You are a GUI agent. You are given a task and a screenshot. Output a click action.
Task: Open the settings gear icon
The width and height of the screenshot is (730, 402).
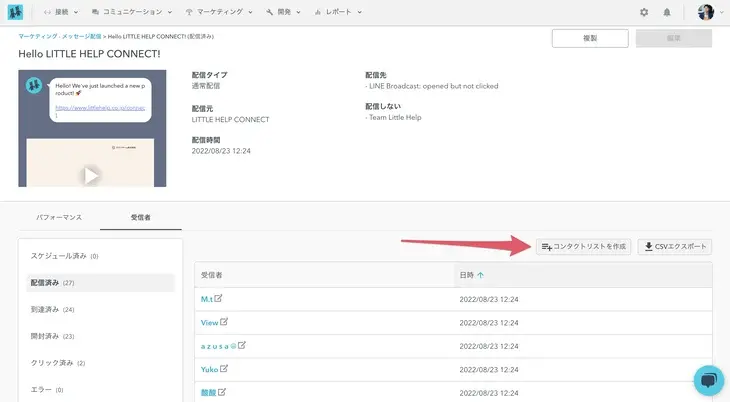(x=644, y=13)
